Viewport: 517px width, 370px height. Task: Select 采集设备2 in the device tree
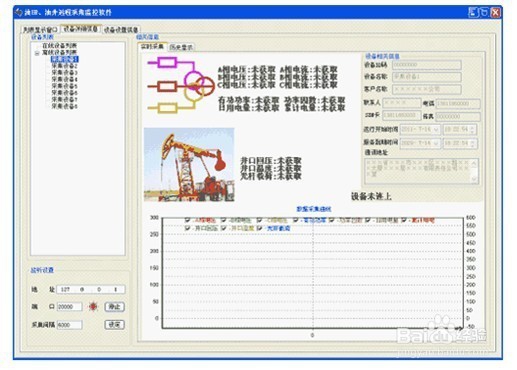point(65,66)
